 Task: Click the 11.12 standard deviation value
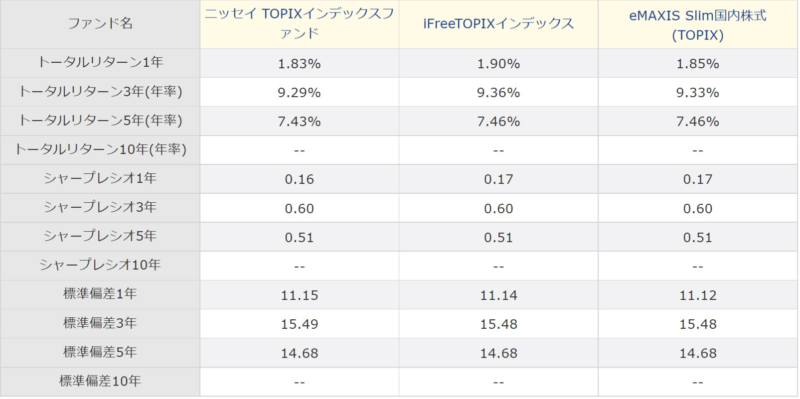click(x=697, y=295)
